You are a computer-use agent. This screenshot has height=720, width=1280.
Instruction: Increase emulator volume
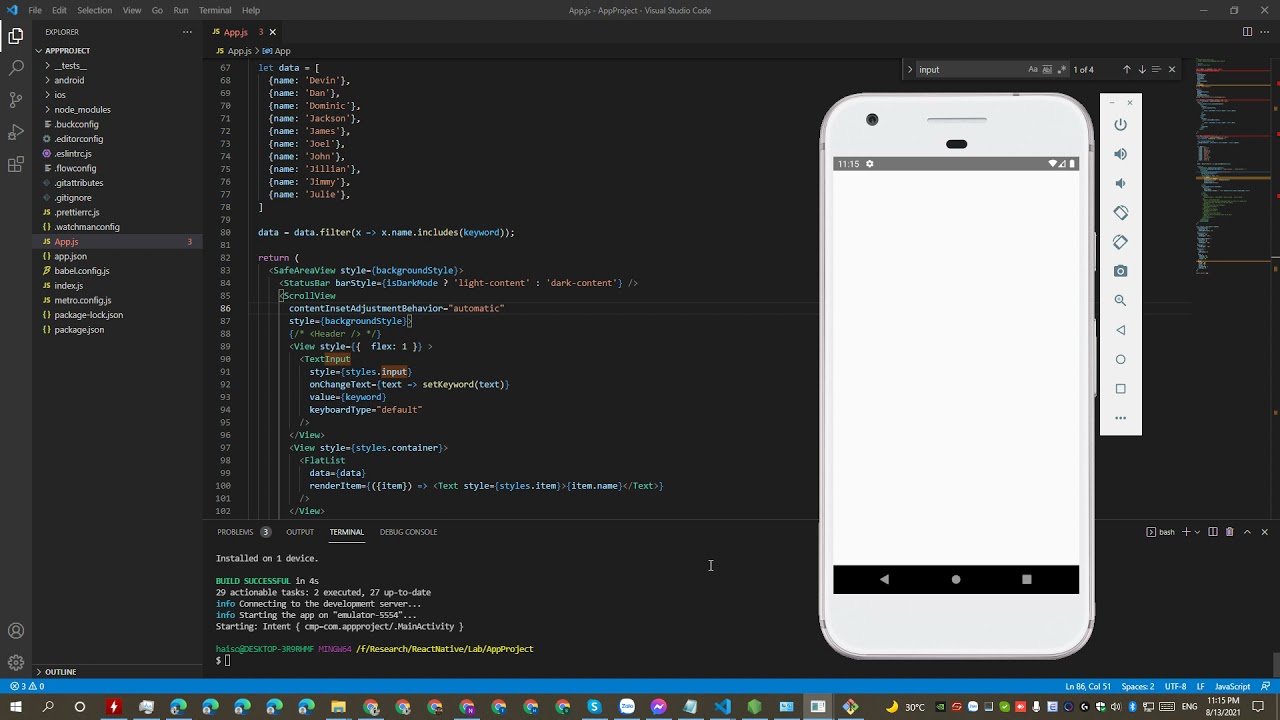[x=1120, y=154]
